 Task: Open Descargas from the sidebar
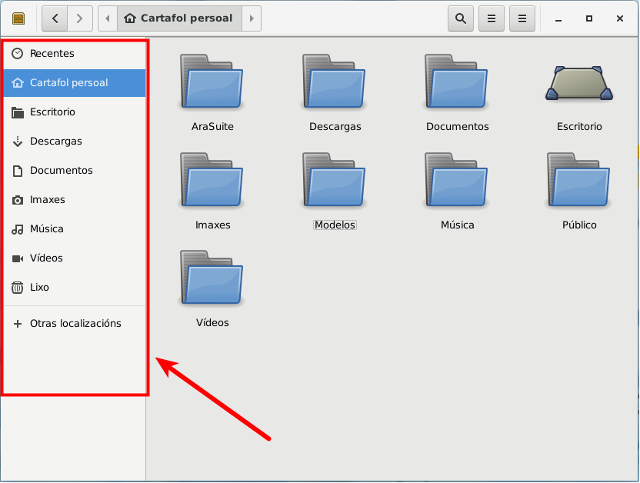coord(55,141)
